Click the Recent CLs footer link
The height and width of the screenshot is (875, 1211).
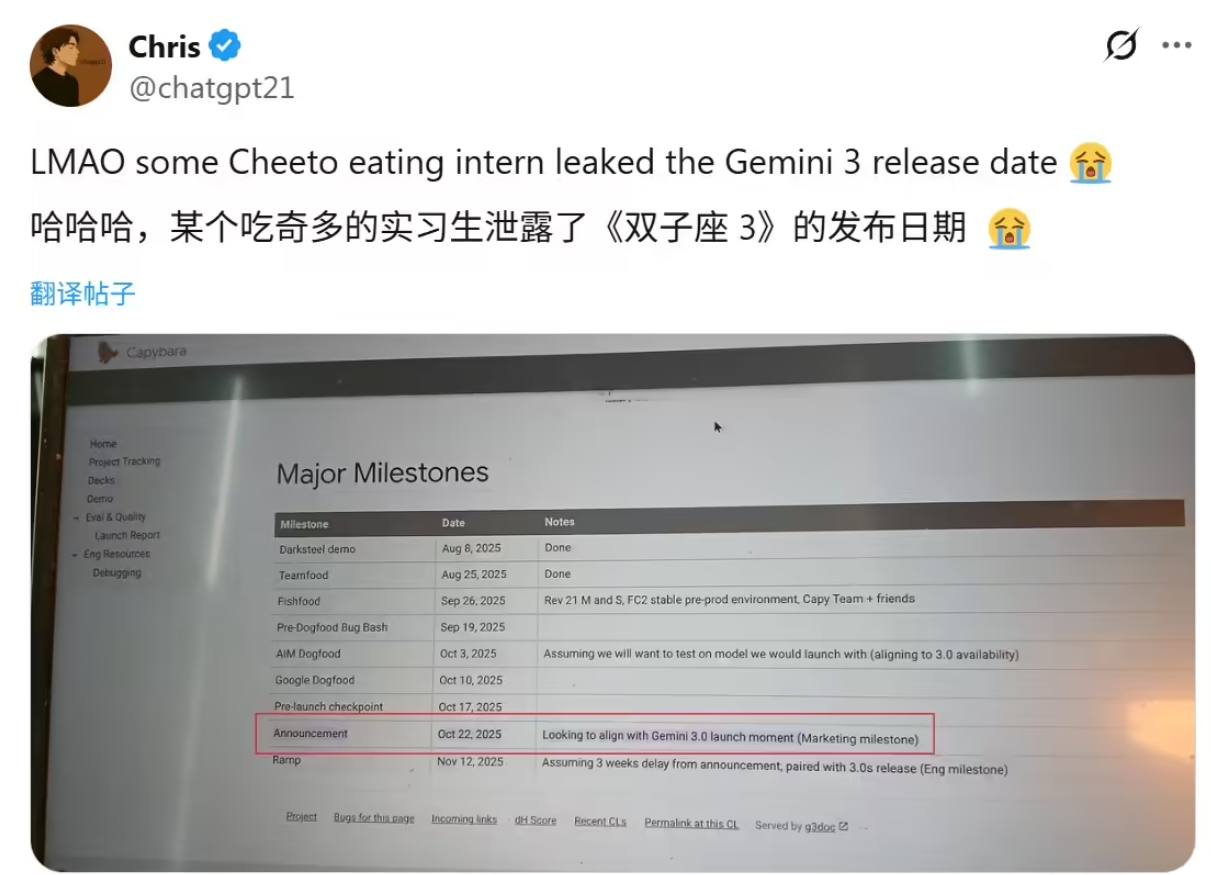point(600,821)
